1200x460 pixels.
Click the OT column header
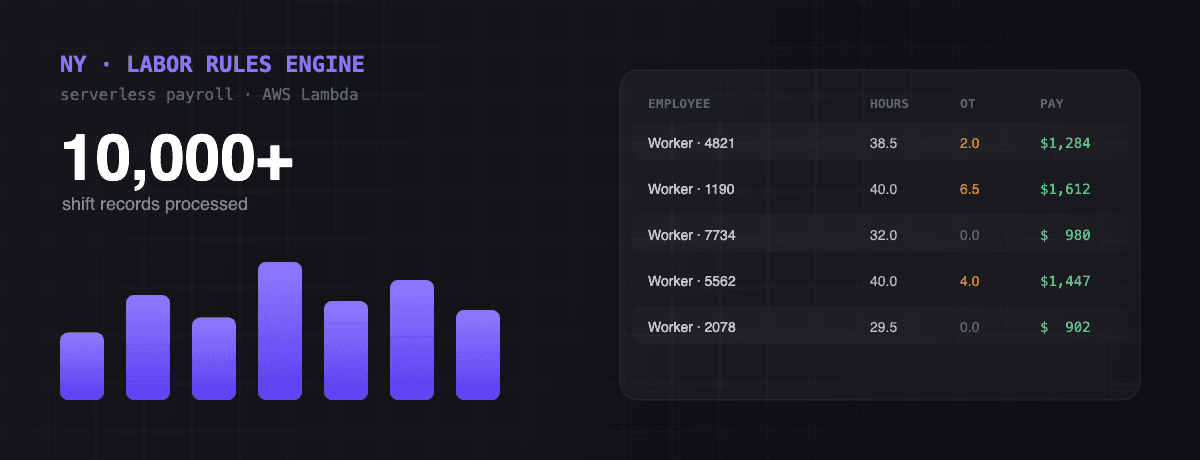(x=967, y=104)
